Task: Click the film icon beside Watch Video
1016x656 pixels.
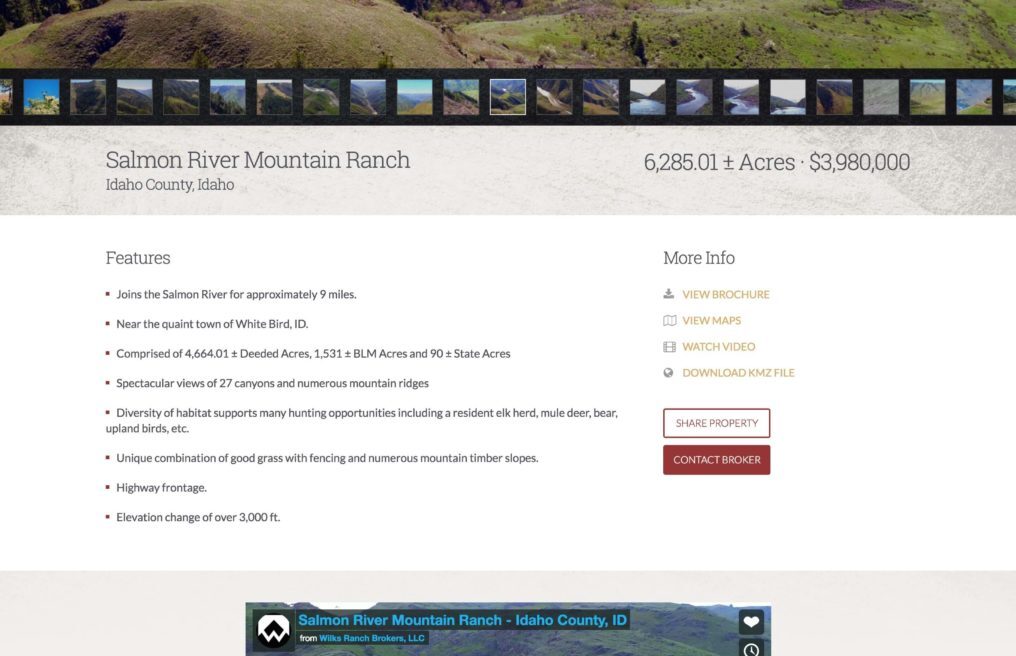Action: pyautogui.click(x=669, y=347)
